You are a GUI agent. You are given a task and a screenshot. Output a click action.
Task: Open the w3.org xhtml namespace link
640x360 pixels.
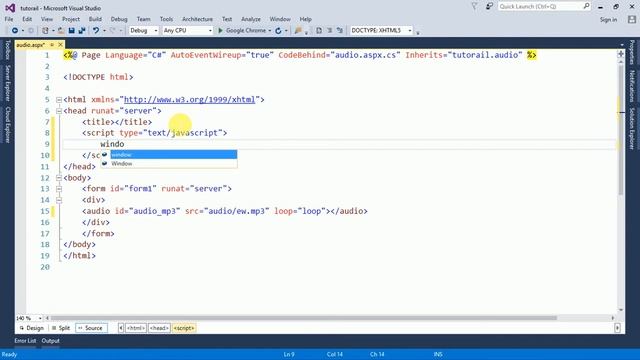coord(189,100)
